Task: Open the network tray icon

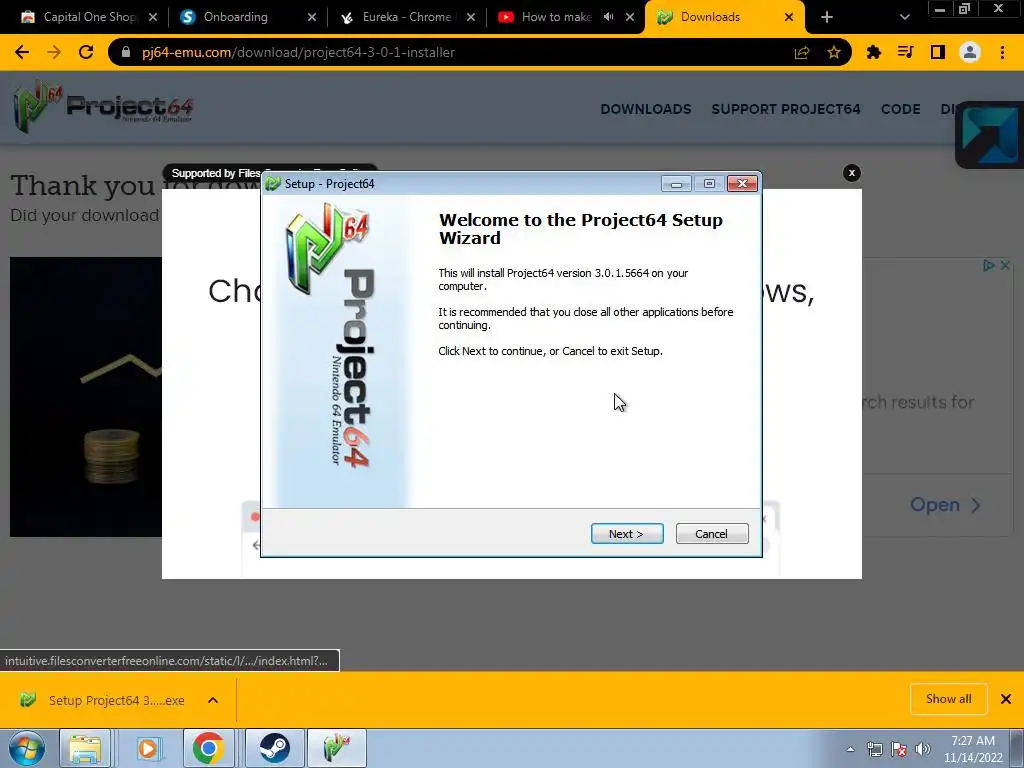Action: (x=874, y=749)
